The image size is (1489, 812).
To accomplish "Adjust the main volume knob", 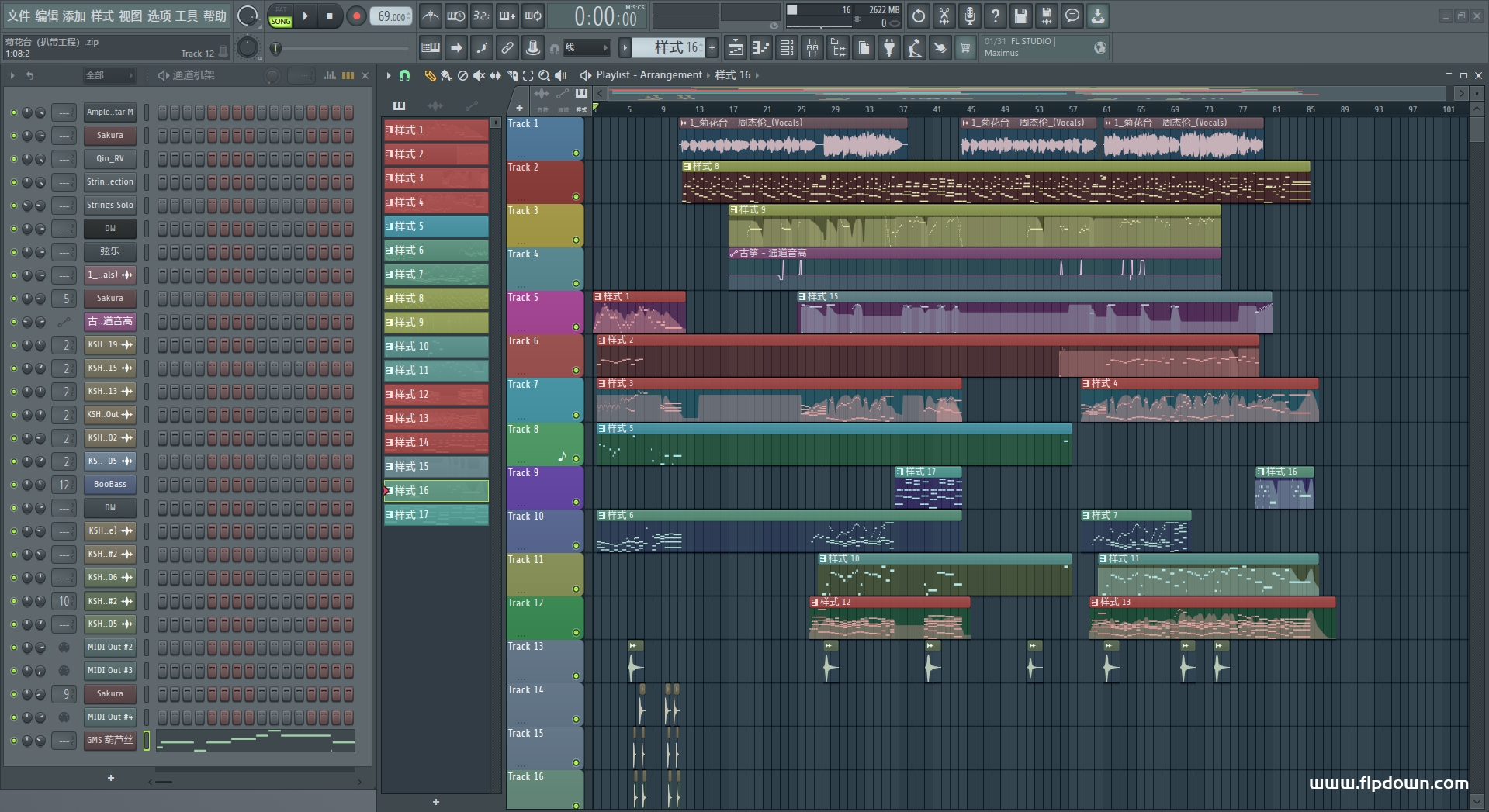I will [x=247, y=16].
